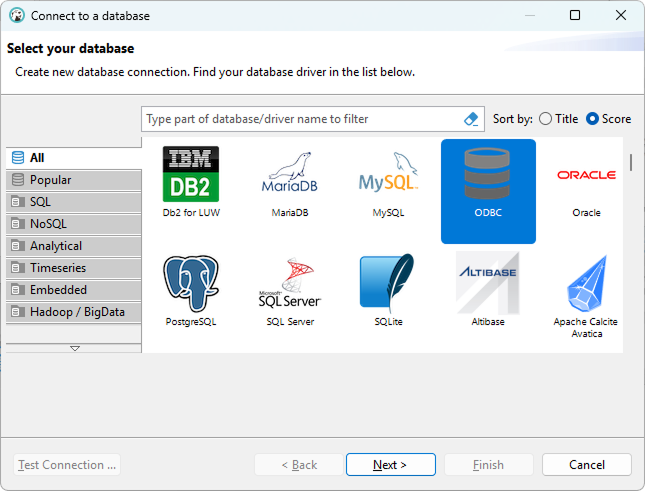
Task: Select the Altibase driver icon
Action: tap(487, 284)
